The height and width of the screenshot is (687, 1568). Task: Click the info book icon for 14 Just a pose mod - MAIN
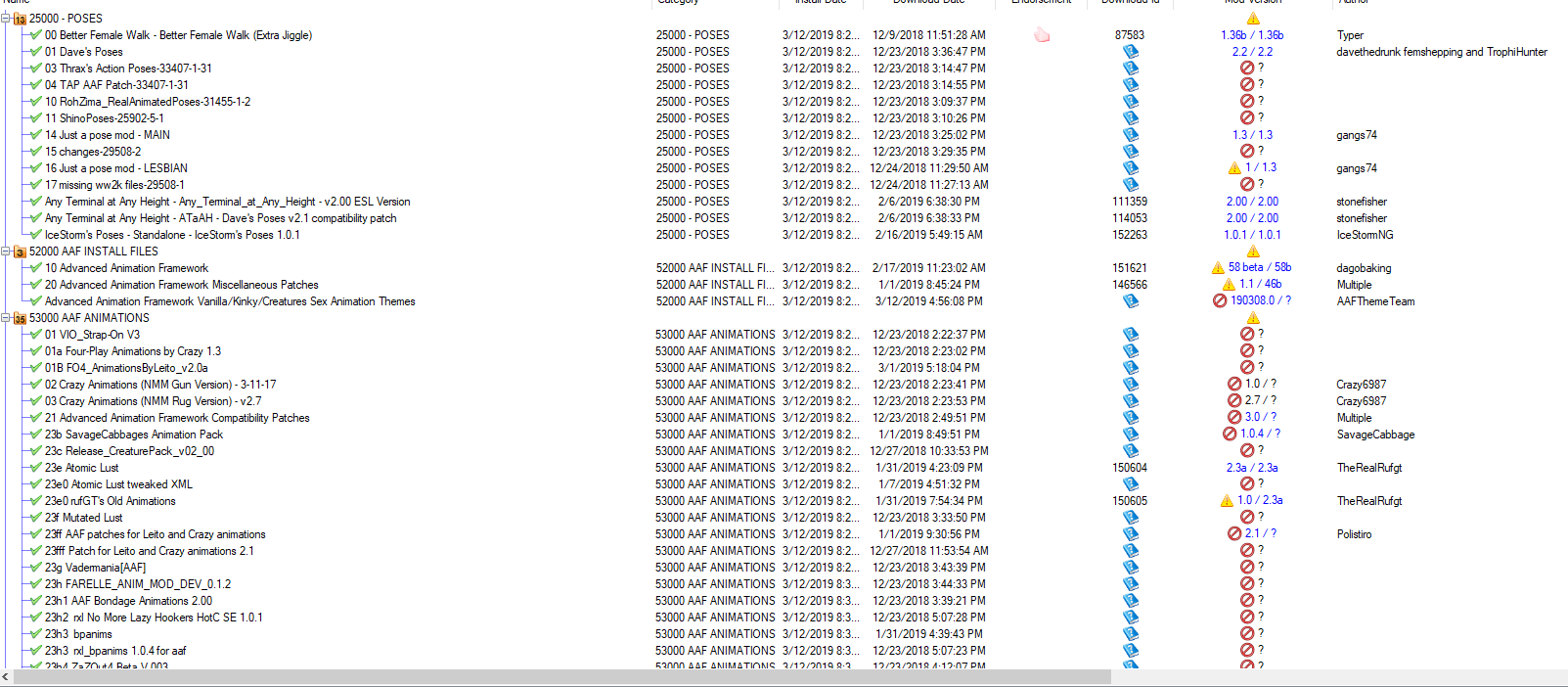(1130, 135)
